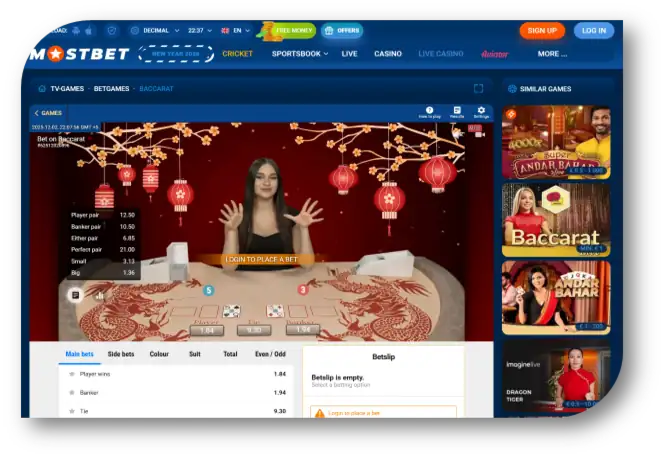Select the 9.30 odds for Tie

tap(280, 411)
